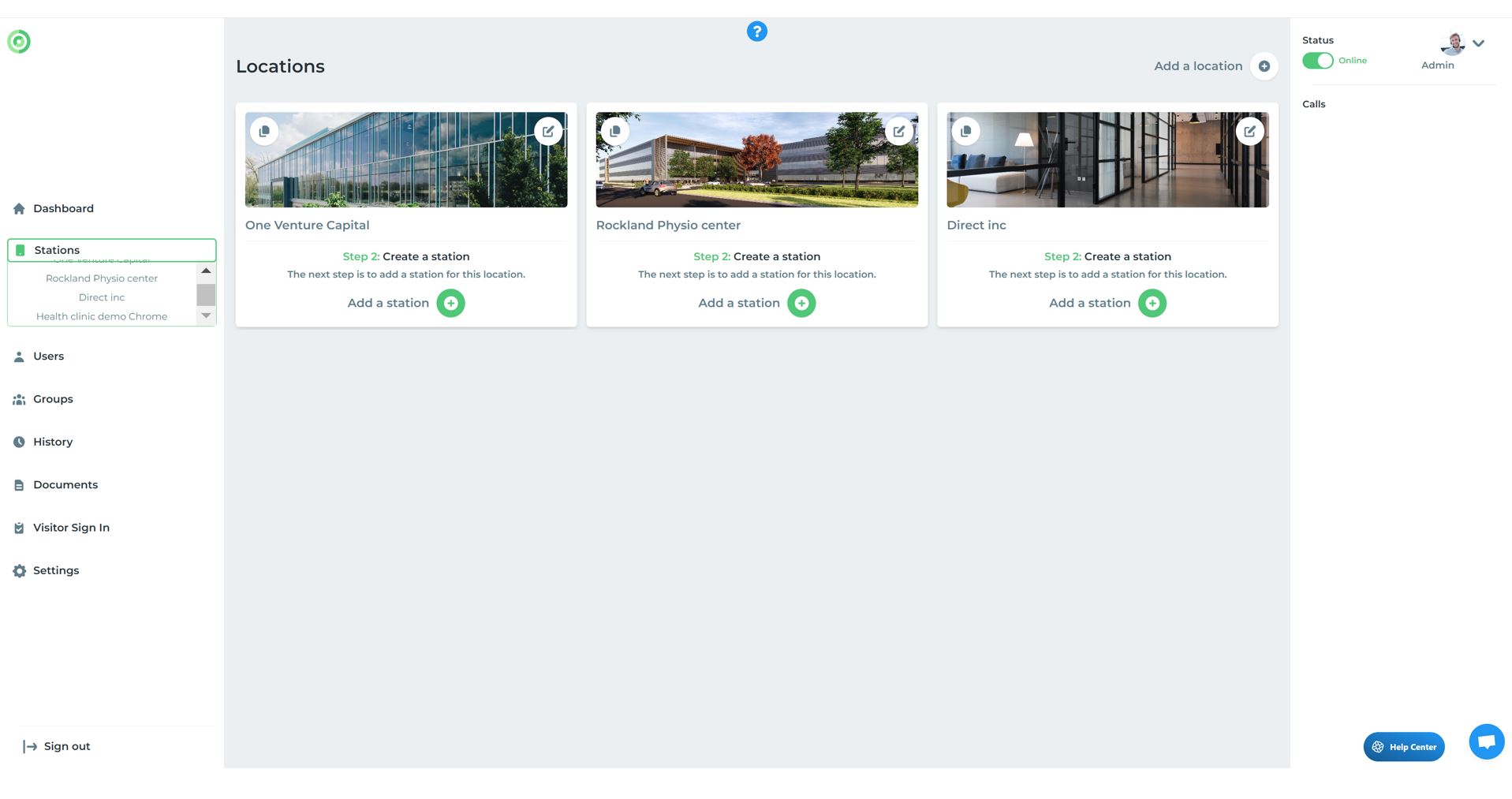Toggle the Online status switch
This screenshot has width=1512, height=799.
tap(1317, 61)
